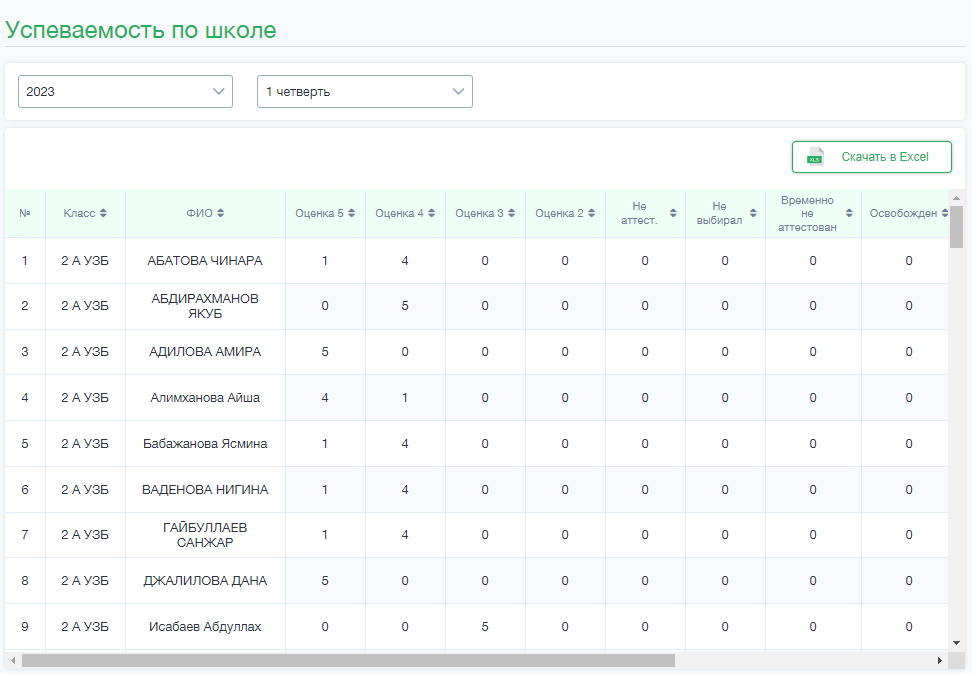Click horizontal scrollbar left arrow
This screenshot has width=972, height=674.
tap(14, 660)
